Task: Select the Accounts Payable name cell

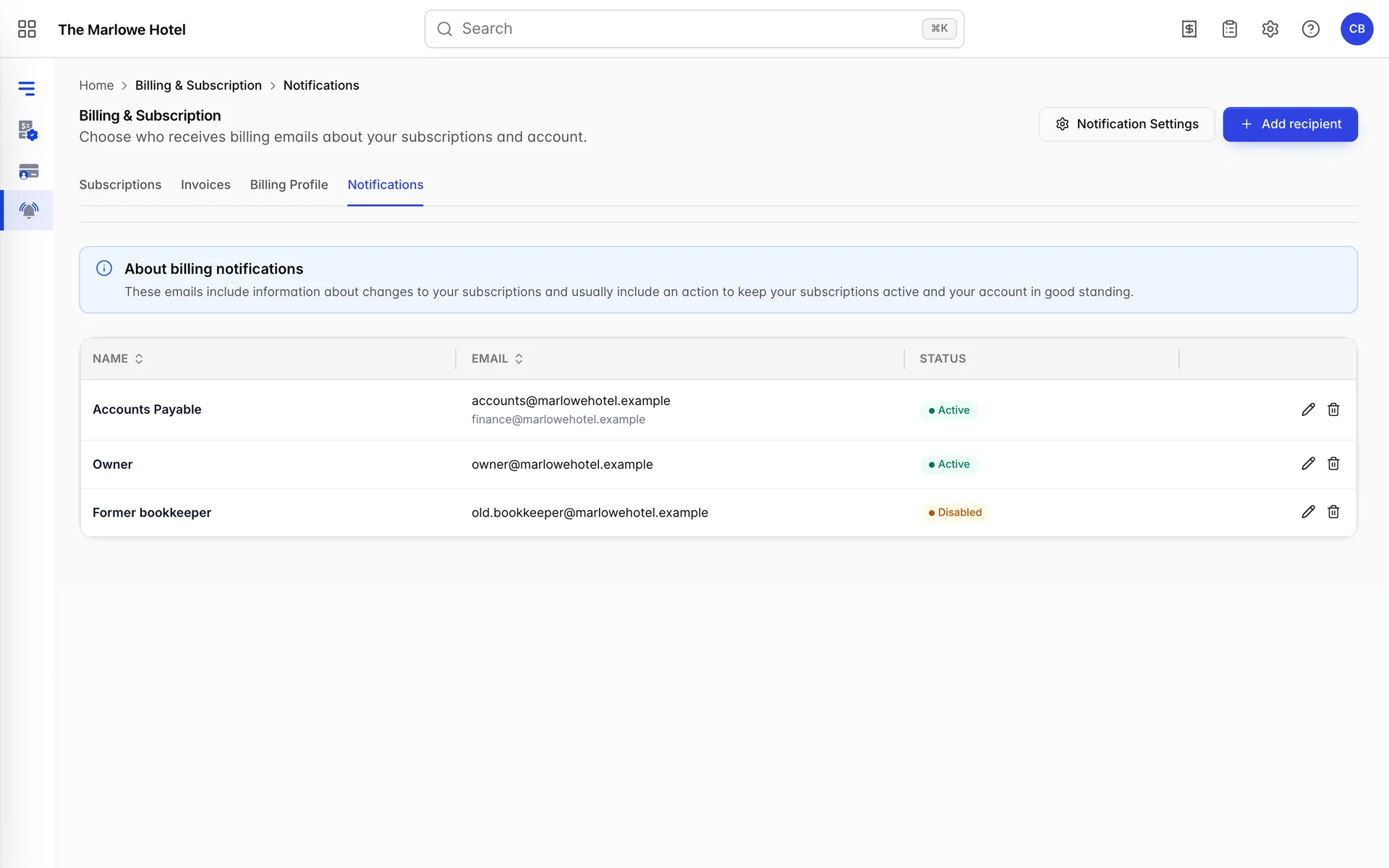Action: 147,409
